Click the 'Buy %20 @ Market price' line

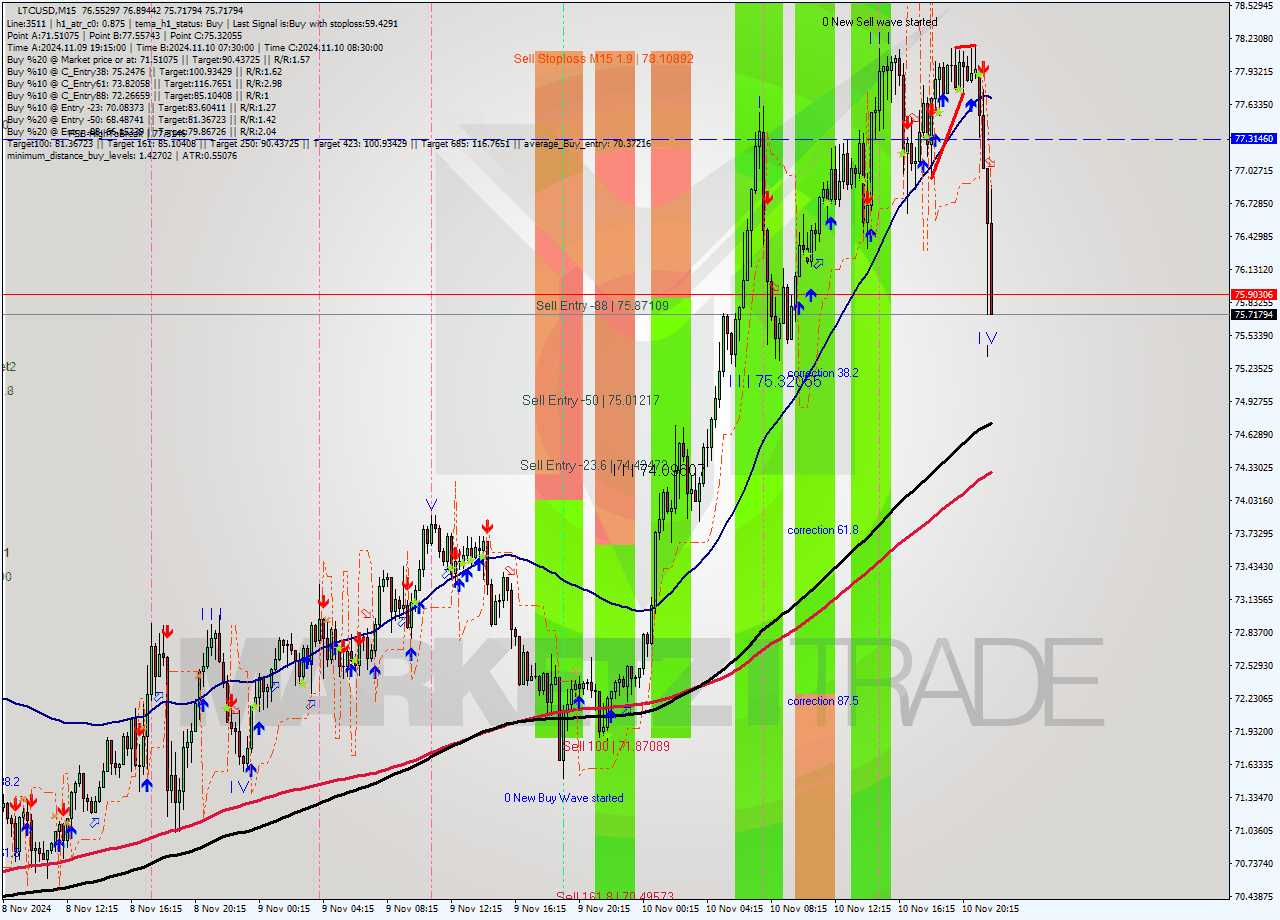tap(158, 59)
